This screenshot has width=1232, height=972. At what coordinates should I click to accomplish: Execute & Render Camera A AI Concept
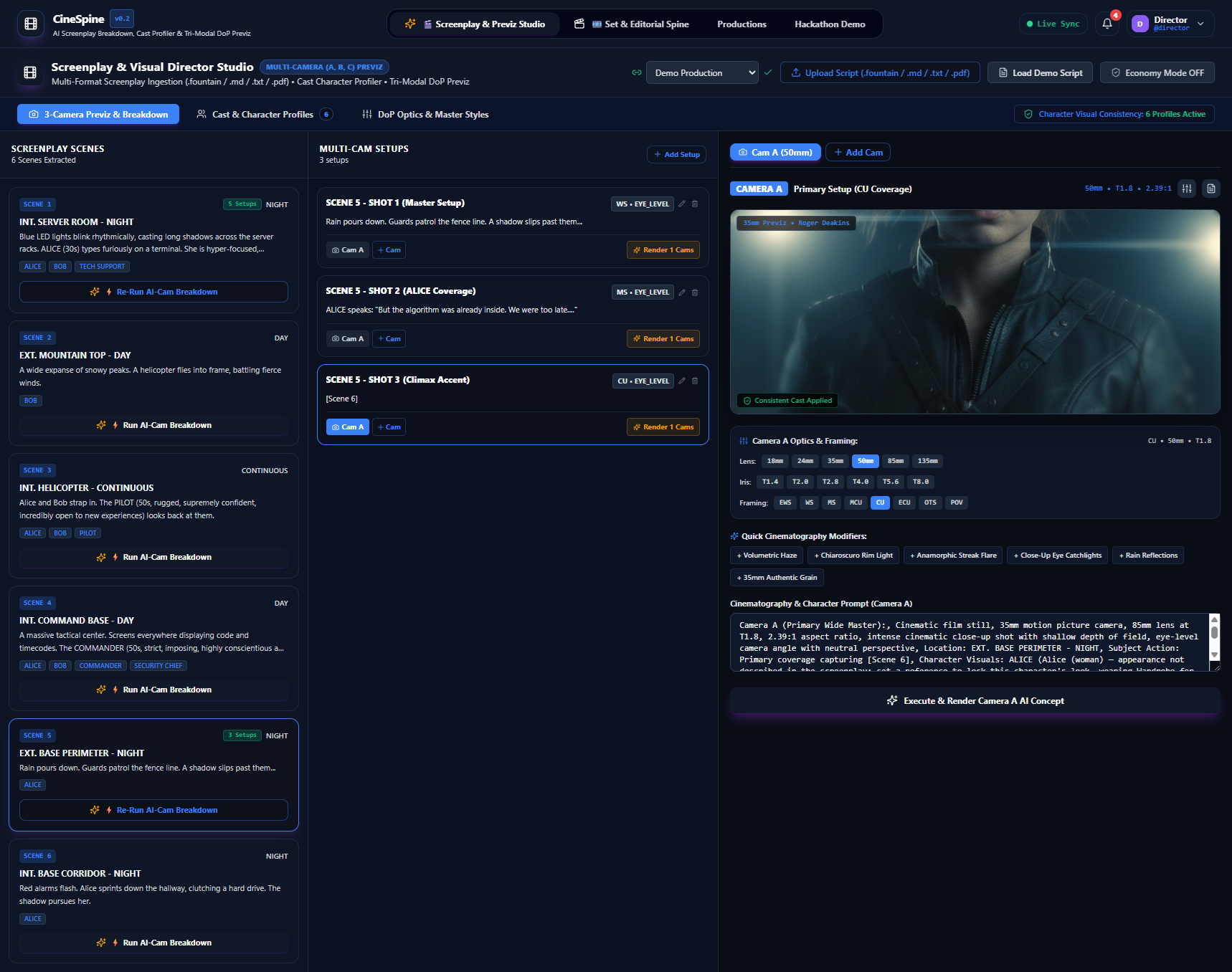click(975, 700)
